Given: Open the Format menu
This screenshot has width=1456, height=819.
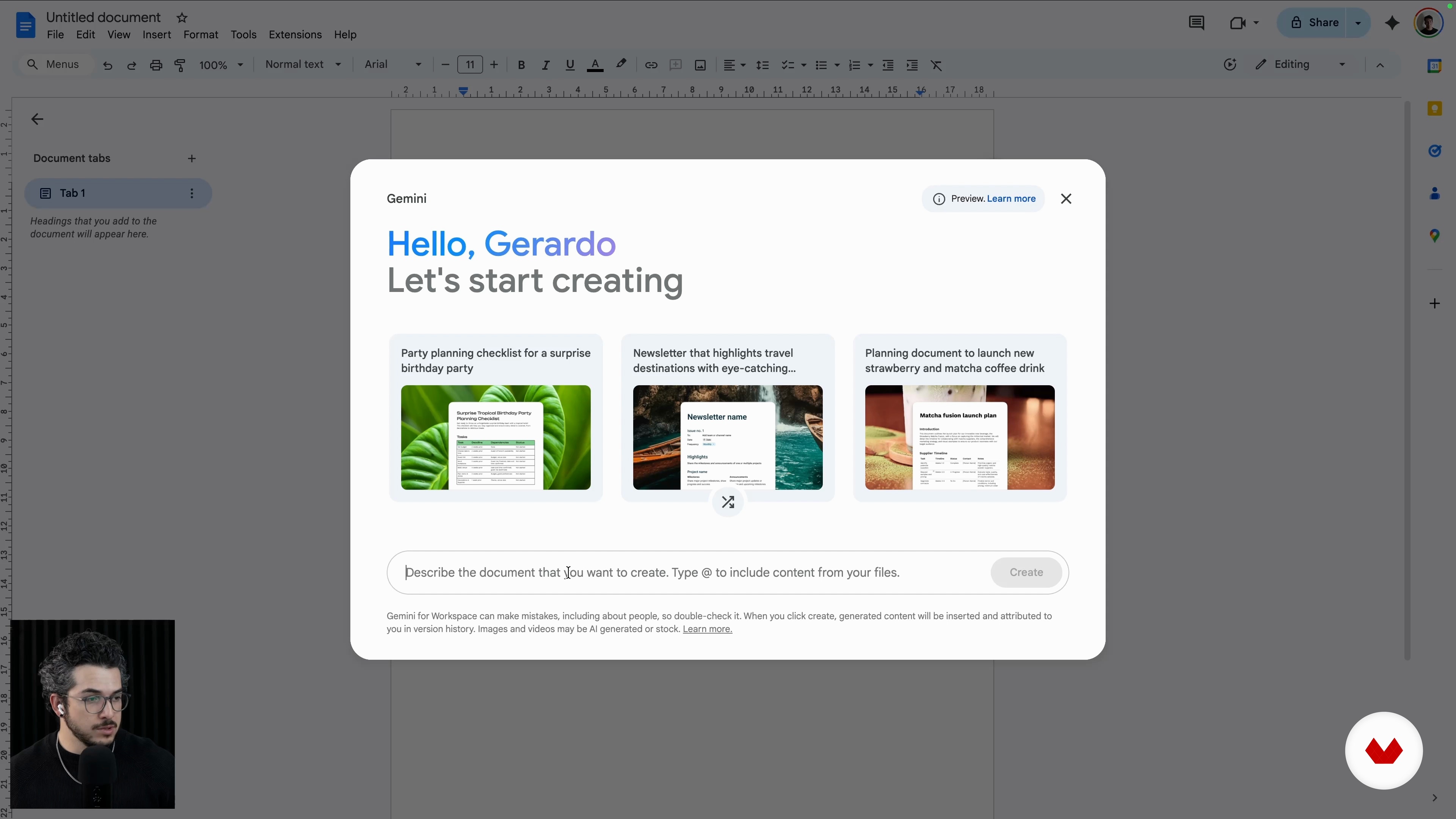Looking at the screenshot, I should pyautogui.click(x=201, y=35).
